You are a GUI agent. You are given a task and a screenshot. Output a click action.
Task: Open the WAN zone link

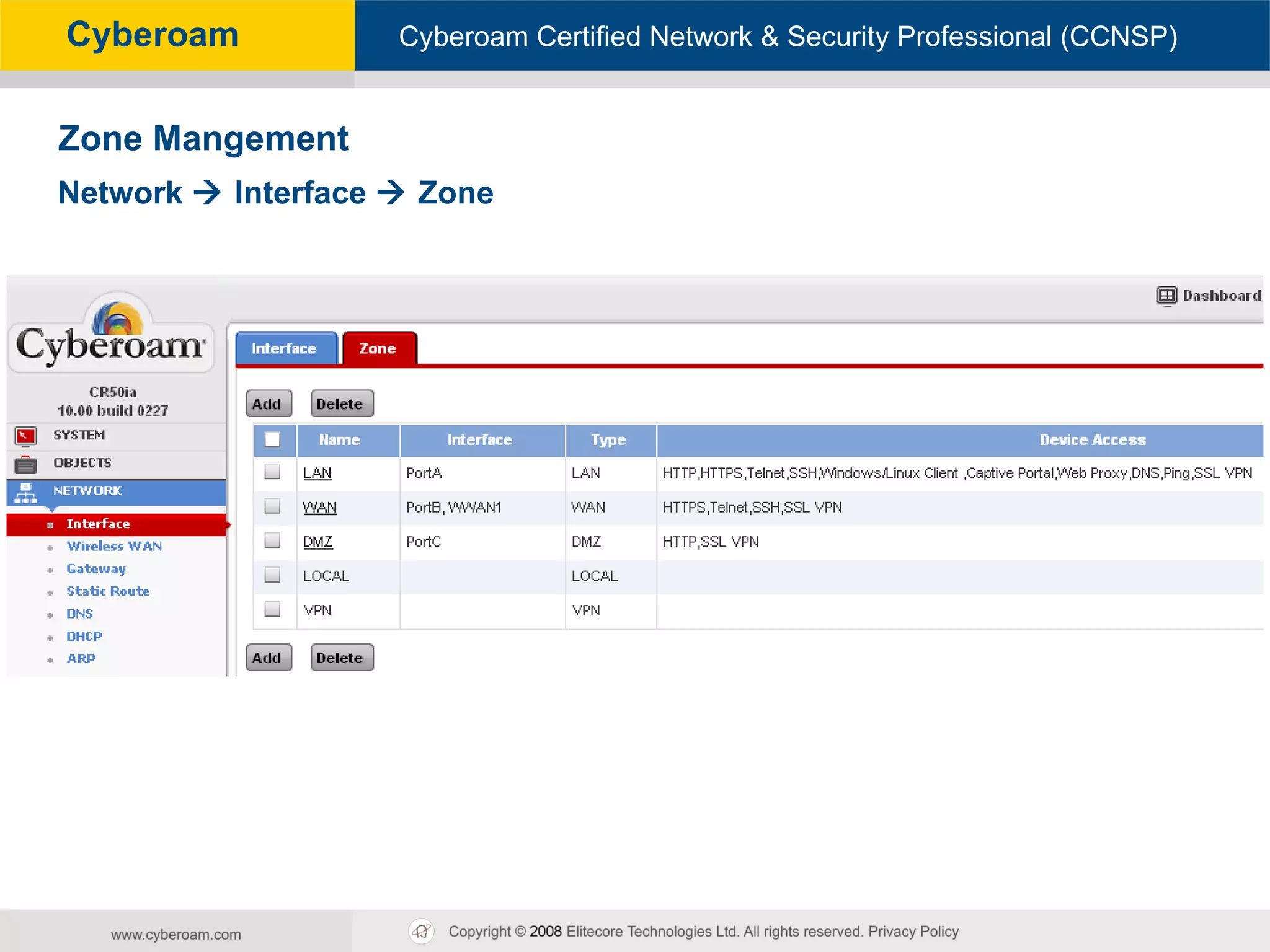(320, 507)
